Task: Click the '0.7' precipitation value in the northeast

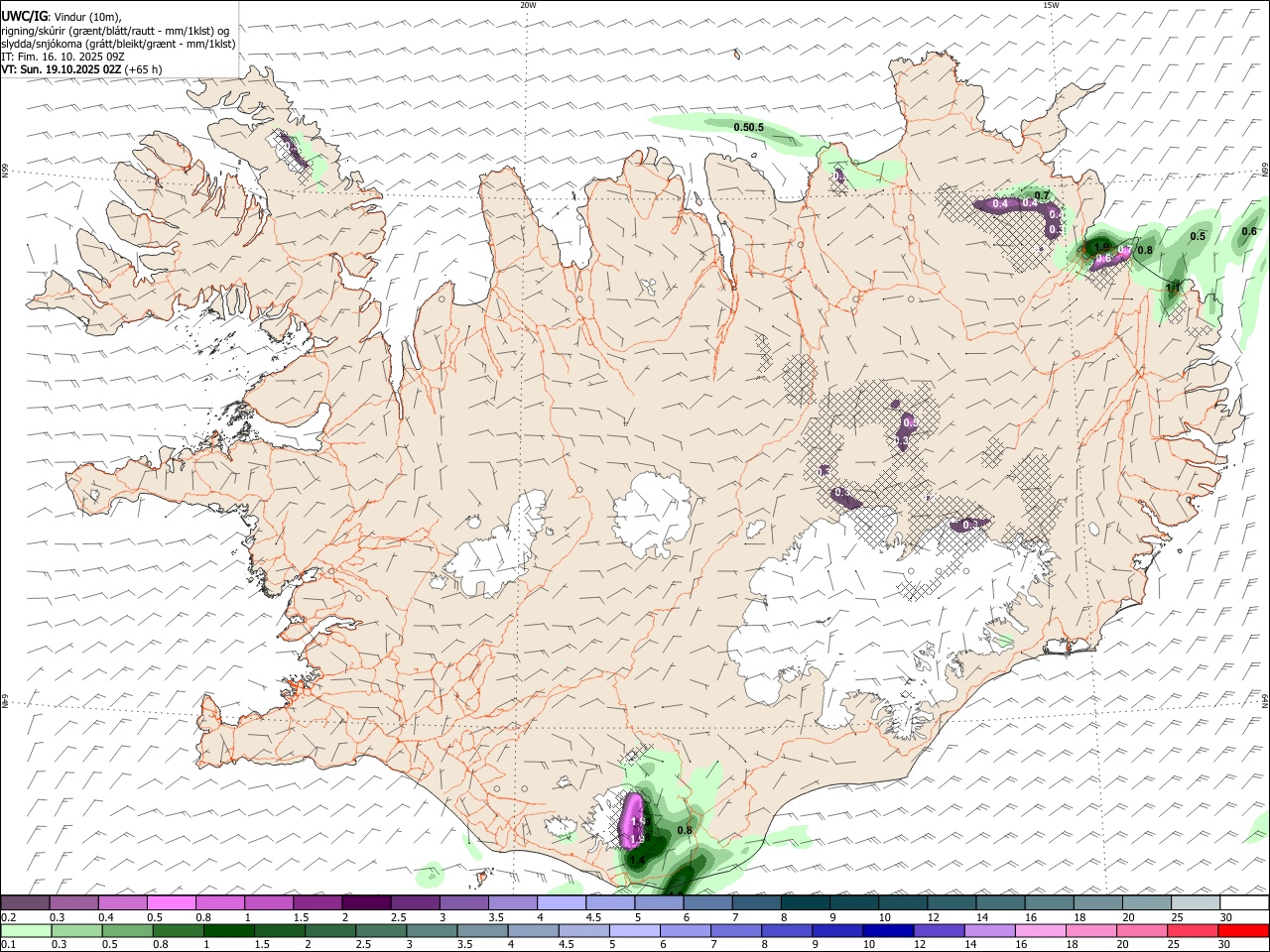Action: tap(1042, 194)
